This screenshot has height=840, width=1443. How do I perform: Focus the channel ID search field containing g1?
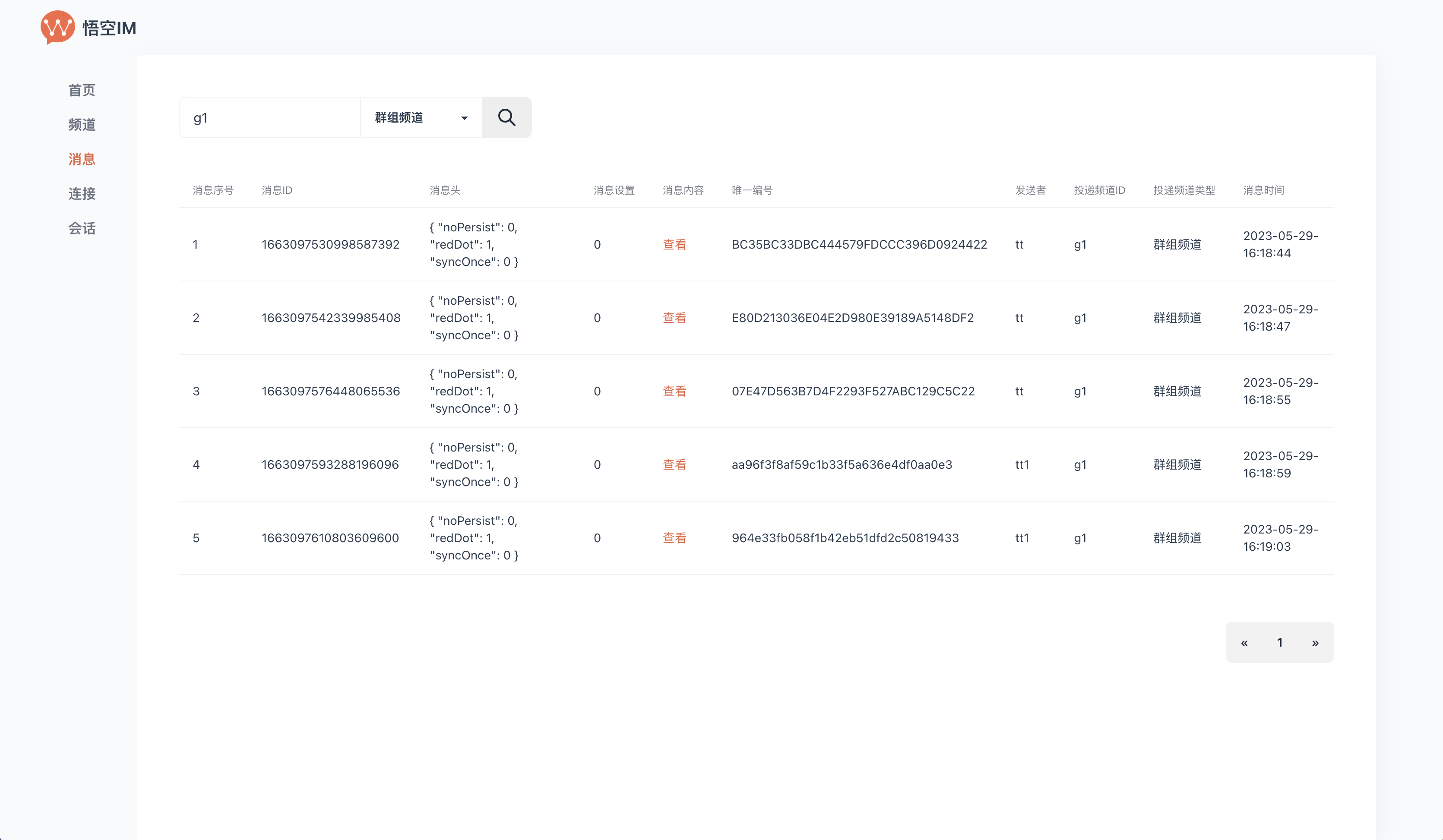tap(269, 117)
